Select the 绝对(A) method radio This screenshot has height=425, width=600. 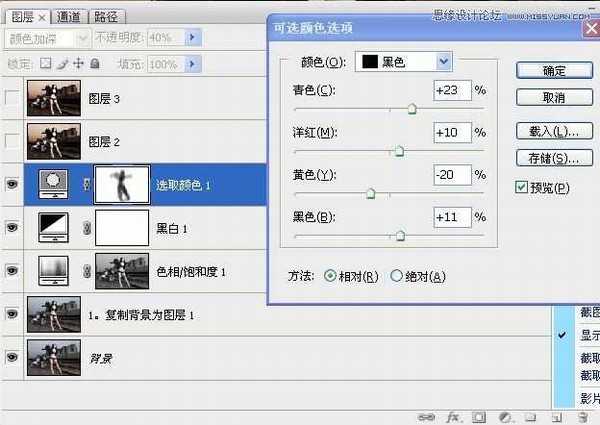[x=396, y=275]
